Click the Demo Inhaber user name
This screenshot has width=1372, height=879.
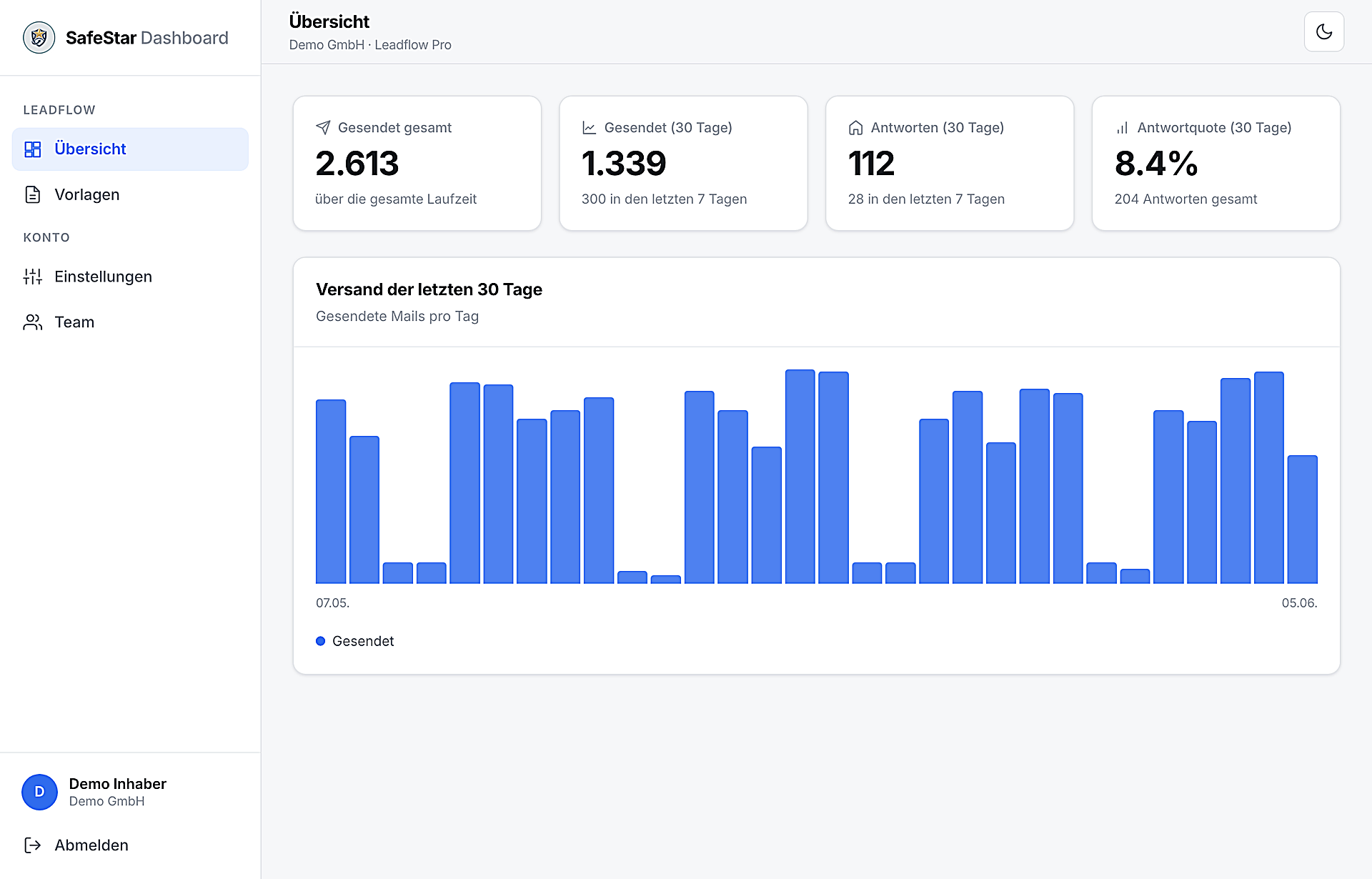[x=118, y=784]
